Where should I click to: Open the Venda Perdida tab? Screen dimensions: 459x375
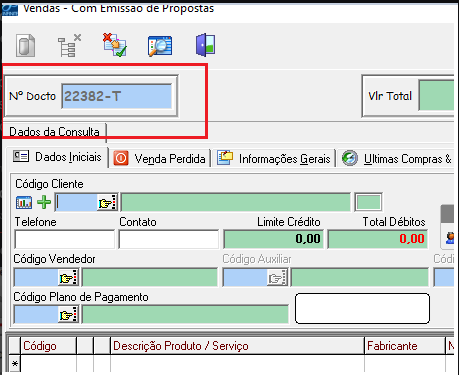(159, 158)
